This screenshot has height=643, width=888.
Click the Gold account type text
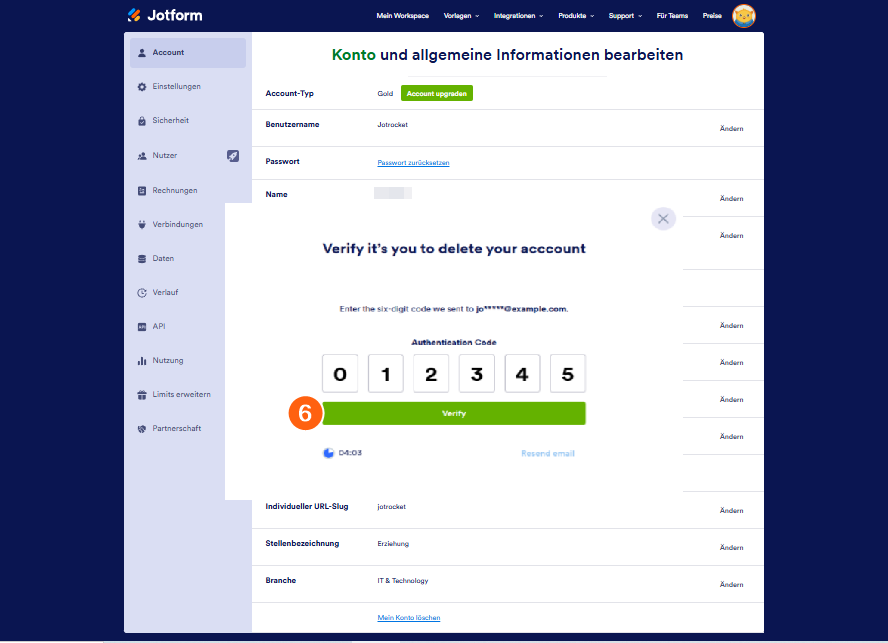tap(385, 93)
